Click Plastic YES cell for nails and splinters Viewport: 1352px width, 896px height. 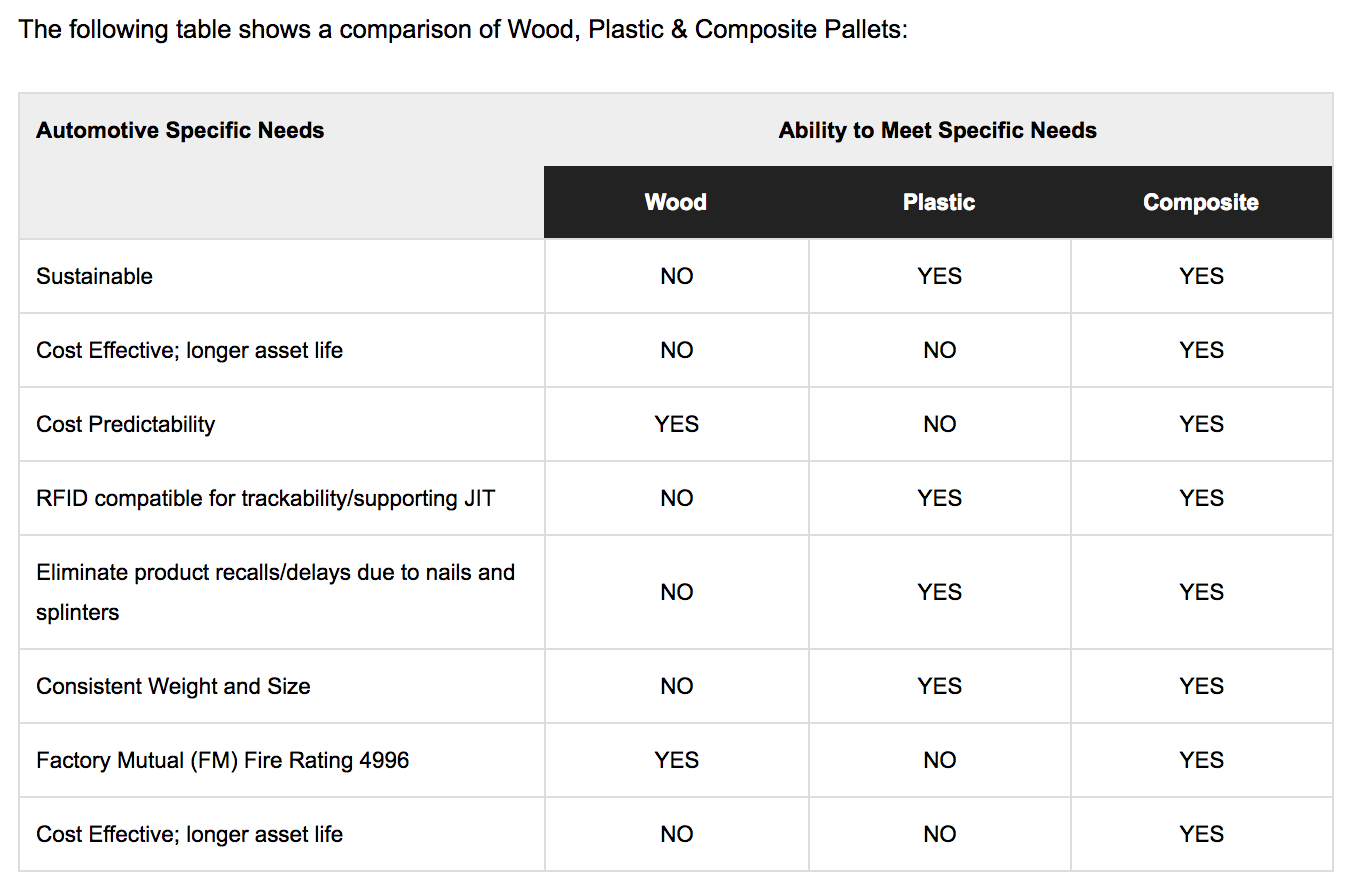939,592
